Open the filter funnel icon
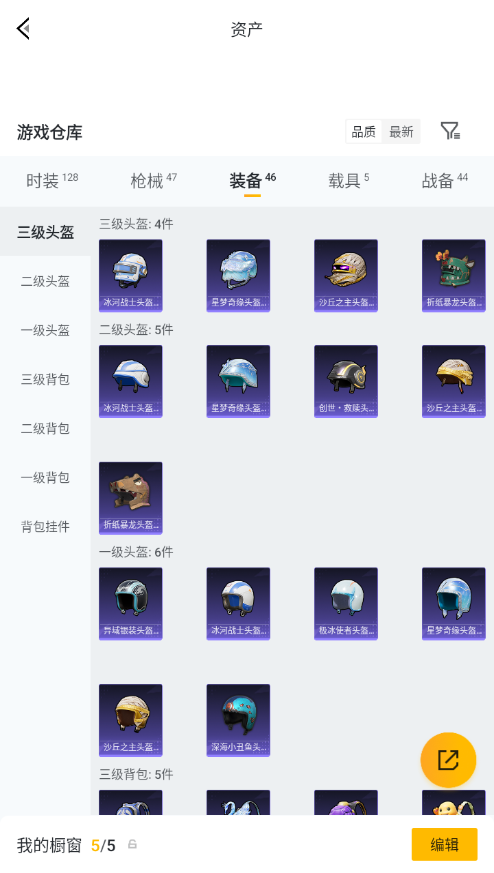The image size is (494, 873). coord(450,131)
